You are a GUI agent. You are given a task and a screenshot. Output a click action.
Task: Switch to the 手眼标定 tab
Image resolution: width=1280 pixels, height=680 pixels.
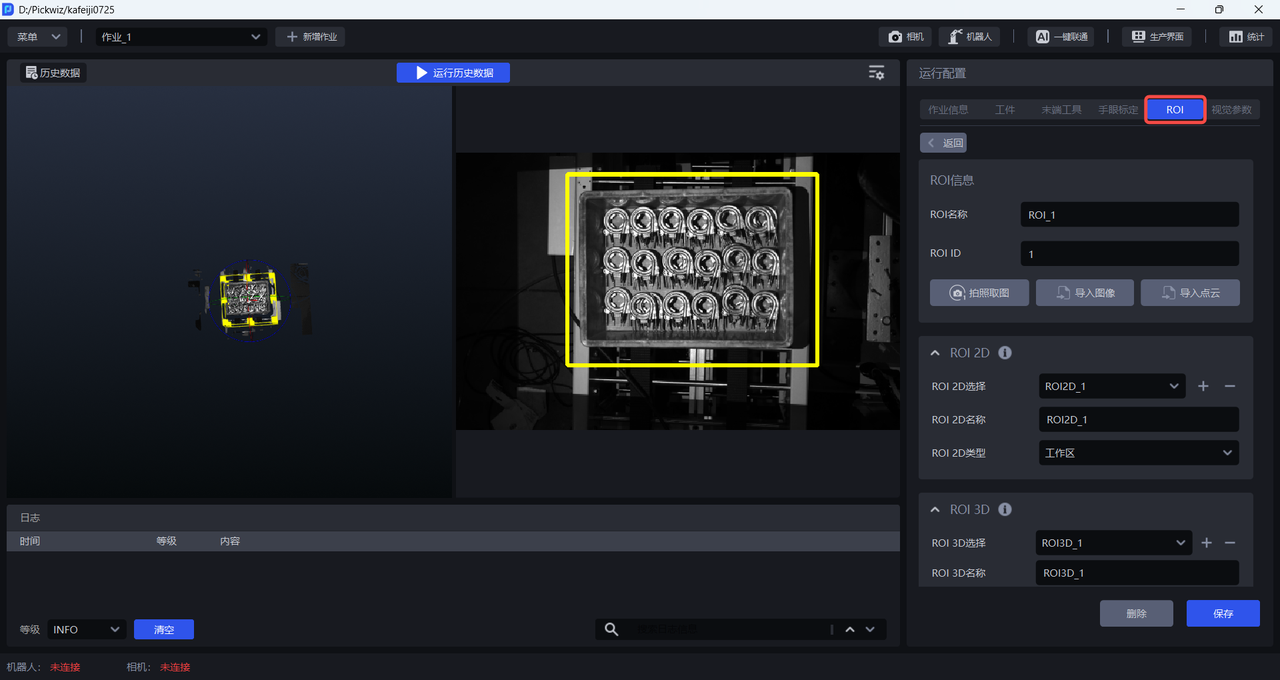[1118, 110]
